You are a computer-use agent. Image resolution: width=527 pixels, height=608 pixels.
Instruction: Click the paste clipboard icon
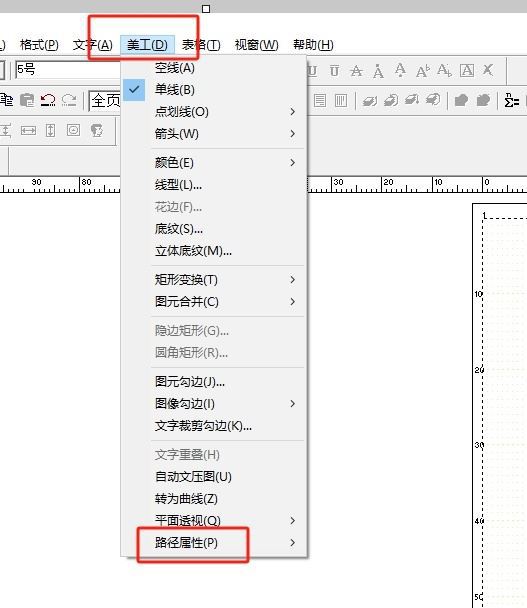click(x=27, y=100)
